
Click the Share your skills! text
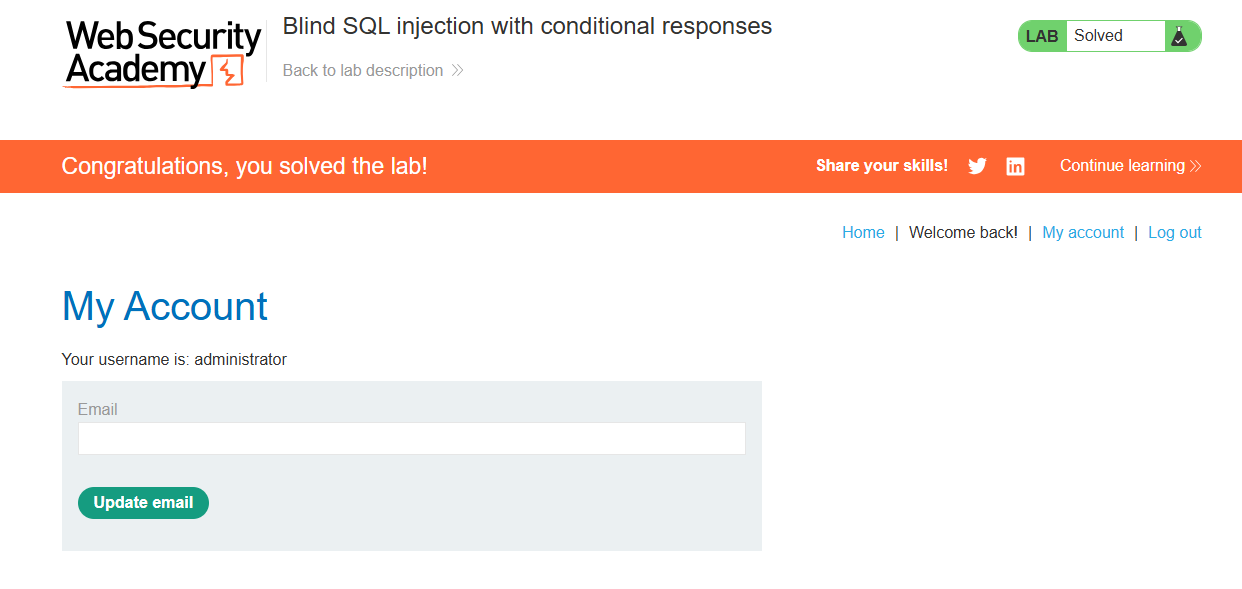882,166
